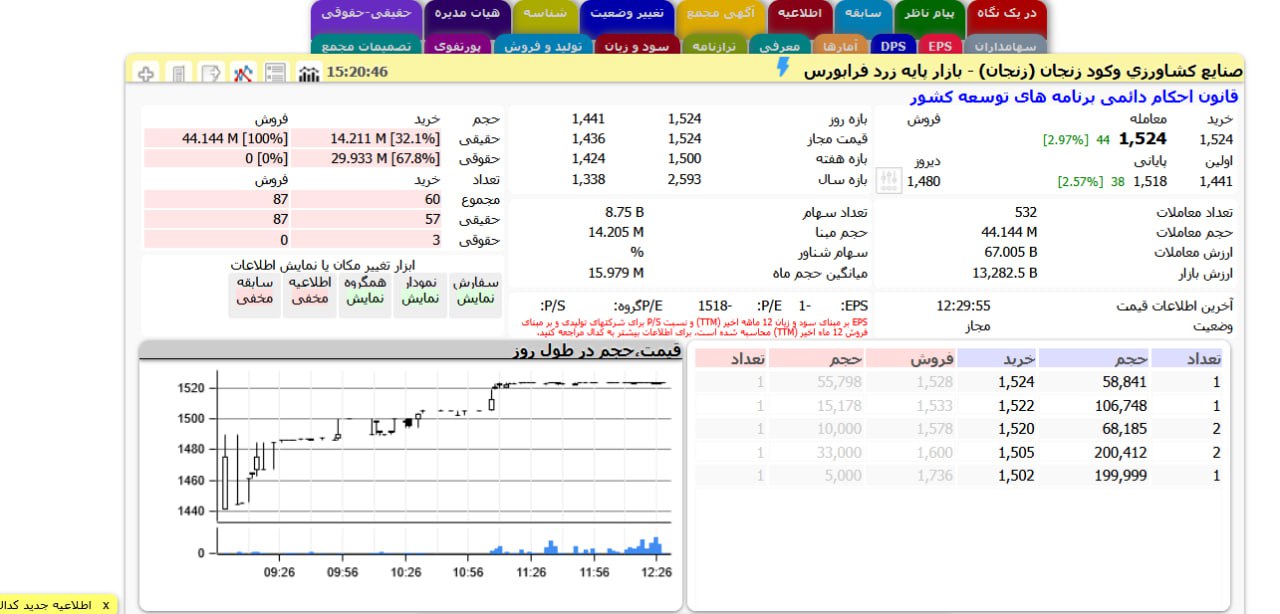Open the EPS menu item
This screenshot has width=1280, height=614.
(x=938, y=45)
